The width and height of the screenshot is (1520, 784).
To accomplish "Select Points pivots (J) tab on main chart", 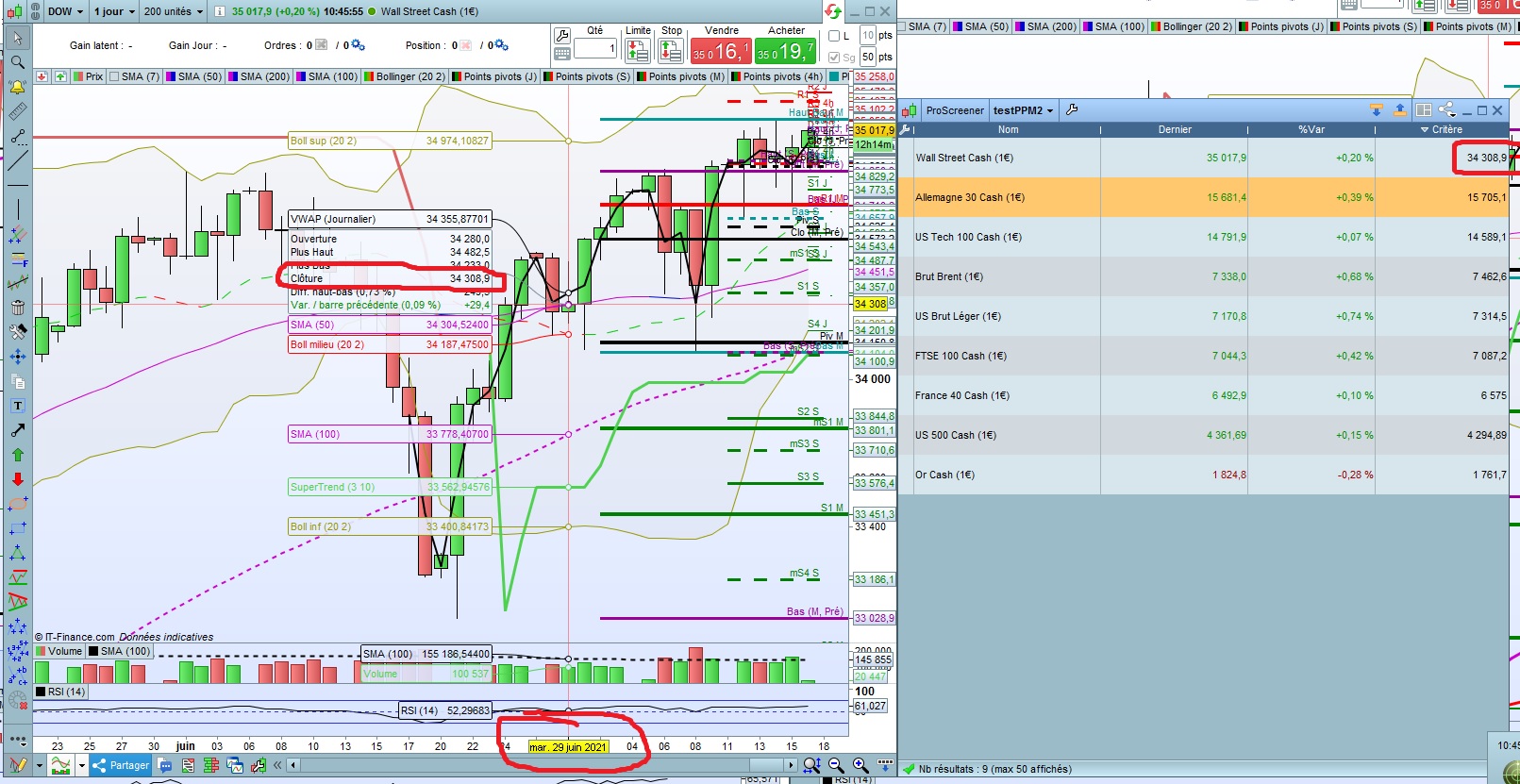I will click(494, 76).
